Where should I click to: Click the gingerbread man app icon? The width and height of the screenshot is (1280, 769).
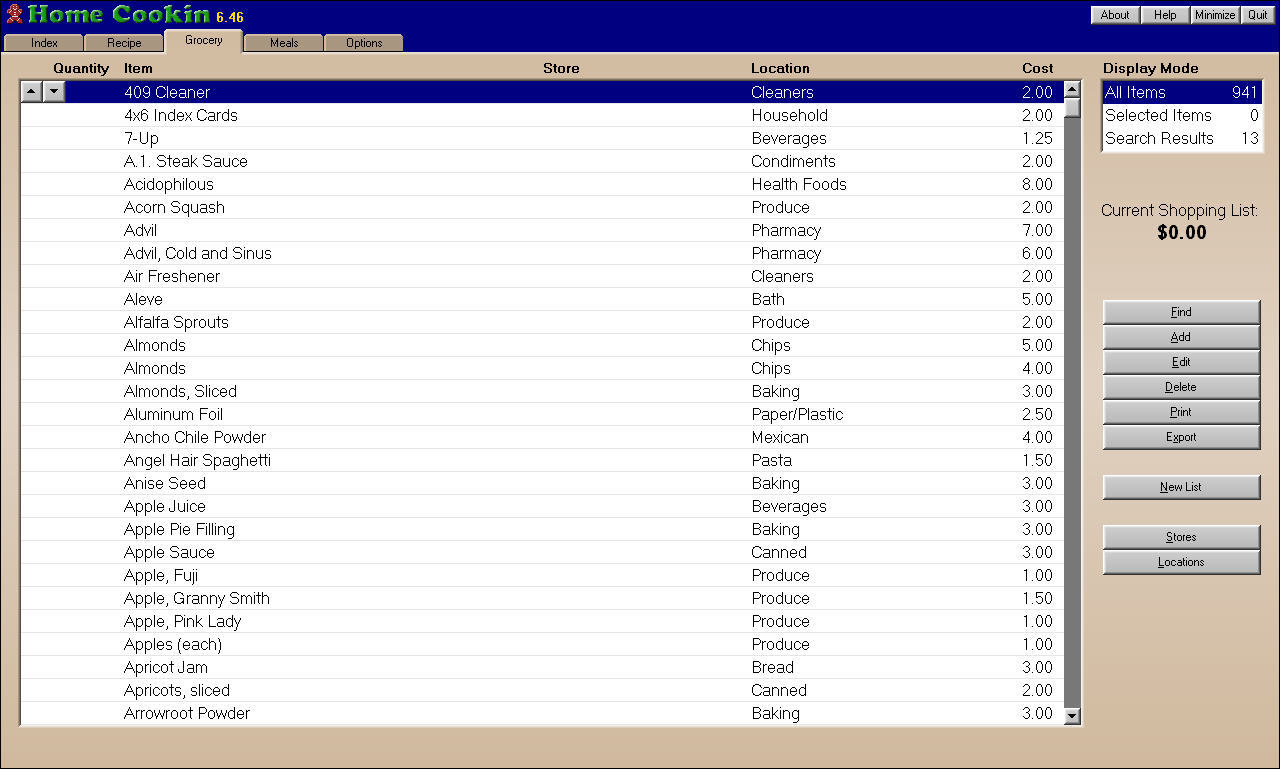(x=14, y=14)
